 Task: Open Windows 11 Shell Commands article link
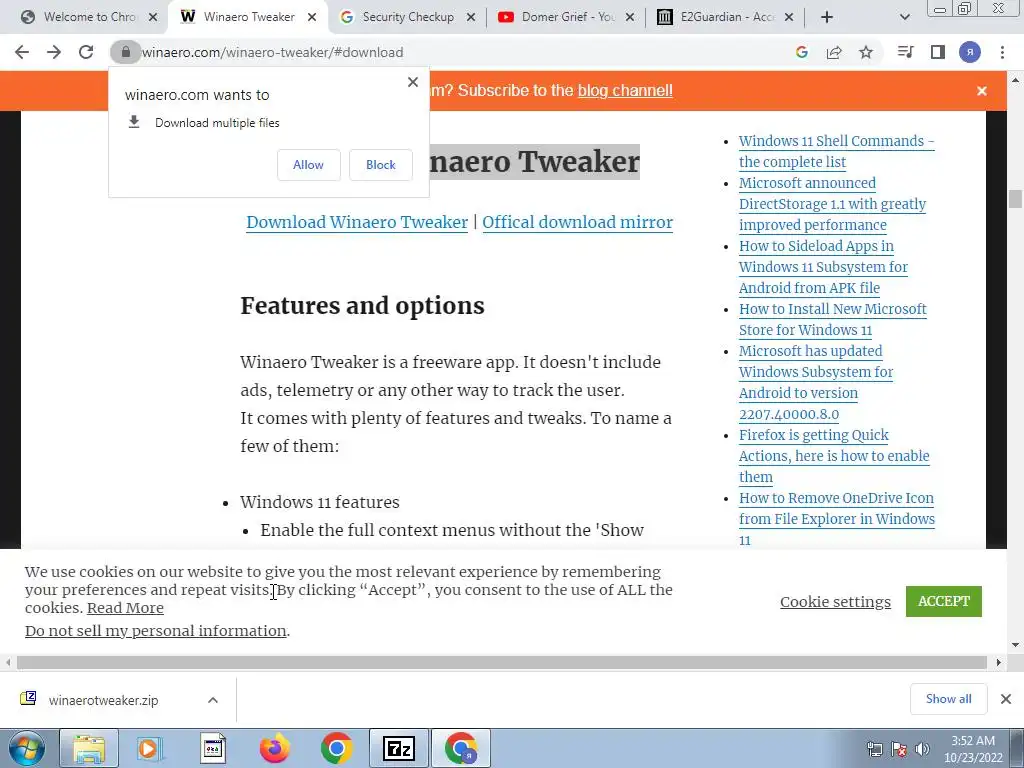837,152
